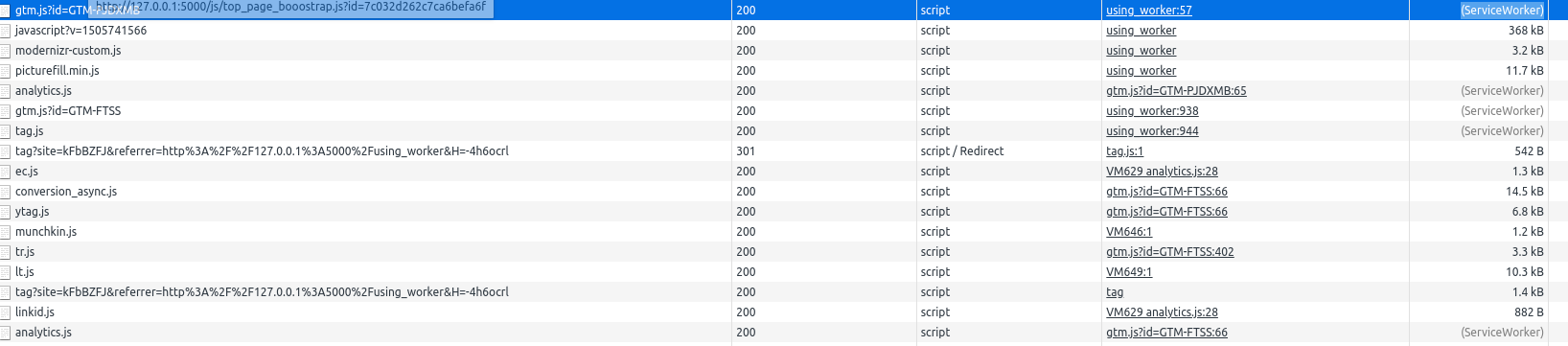Viewport: 1568px width, 346px height.
Task: Click the file icon beside linkid.js
Action: click(5, 312)
